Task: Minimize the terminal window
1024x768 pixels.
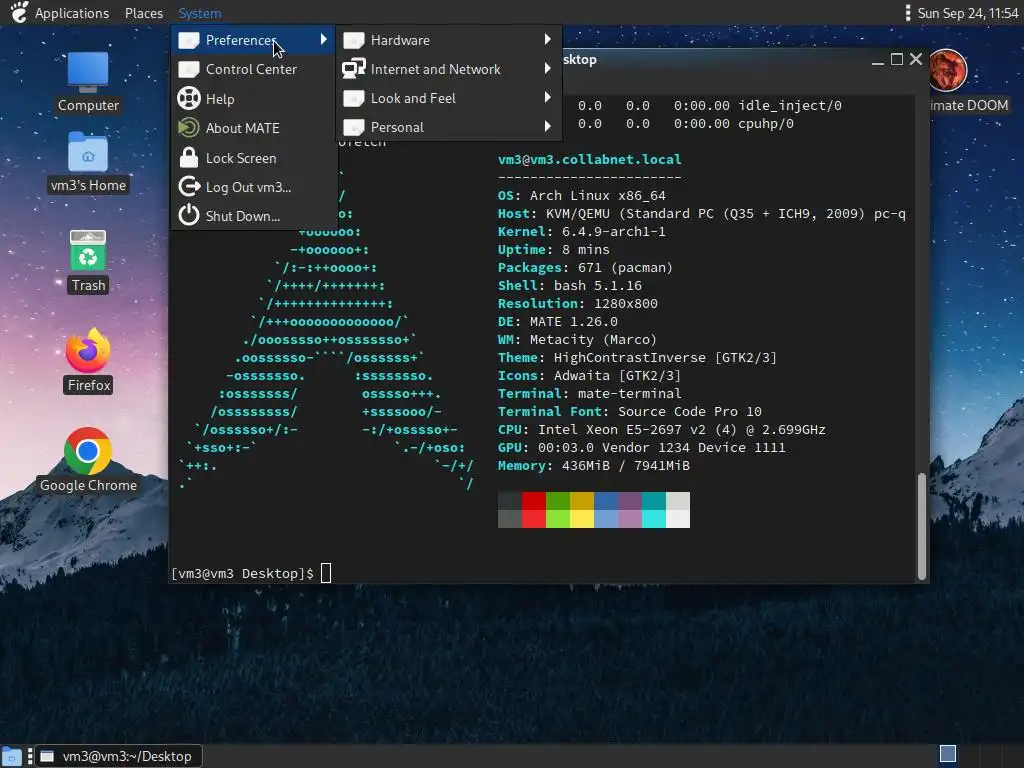Action: (878, 61)
